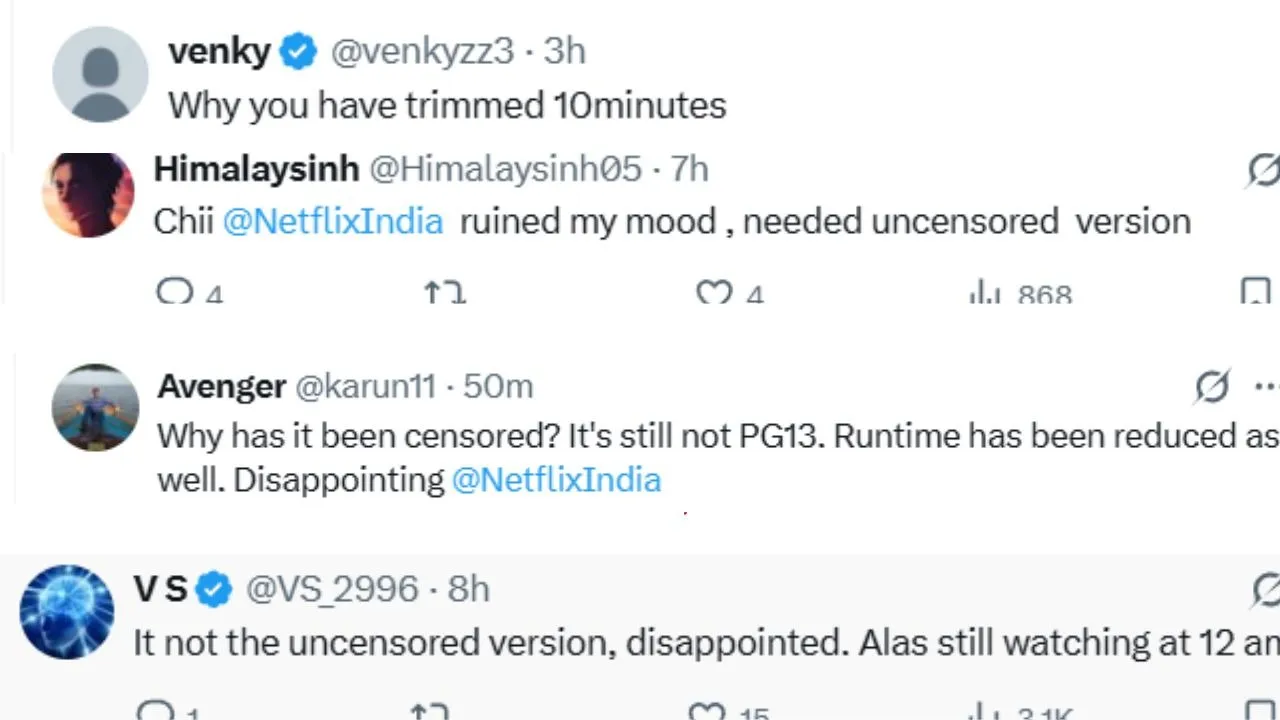View analytics for Himalaysinh's tweet
1280x720 pixels.
[x=985, y=292]
